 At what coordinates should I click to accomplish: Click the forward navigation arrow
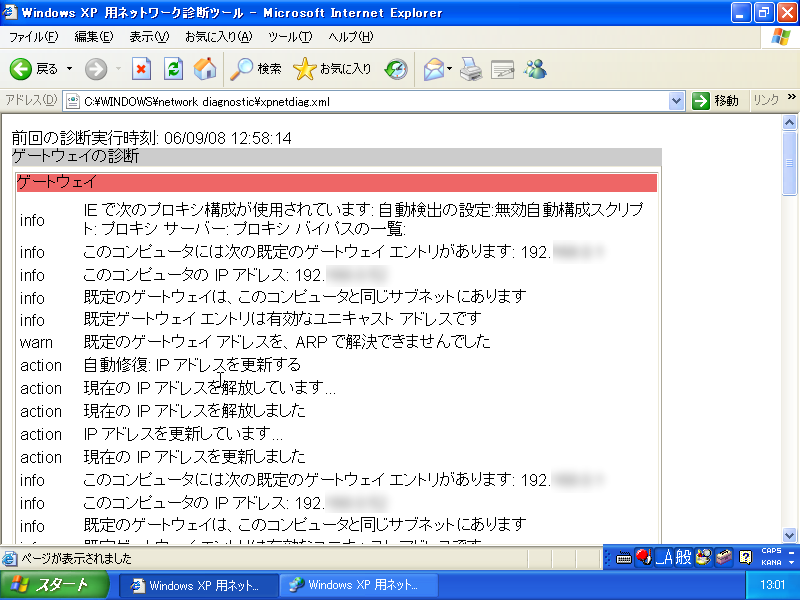coord(96,69)
